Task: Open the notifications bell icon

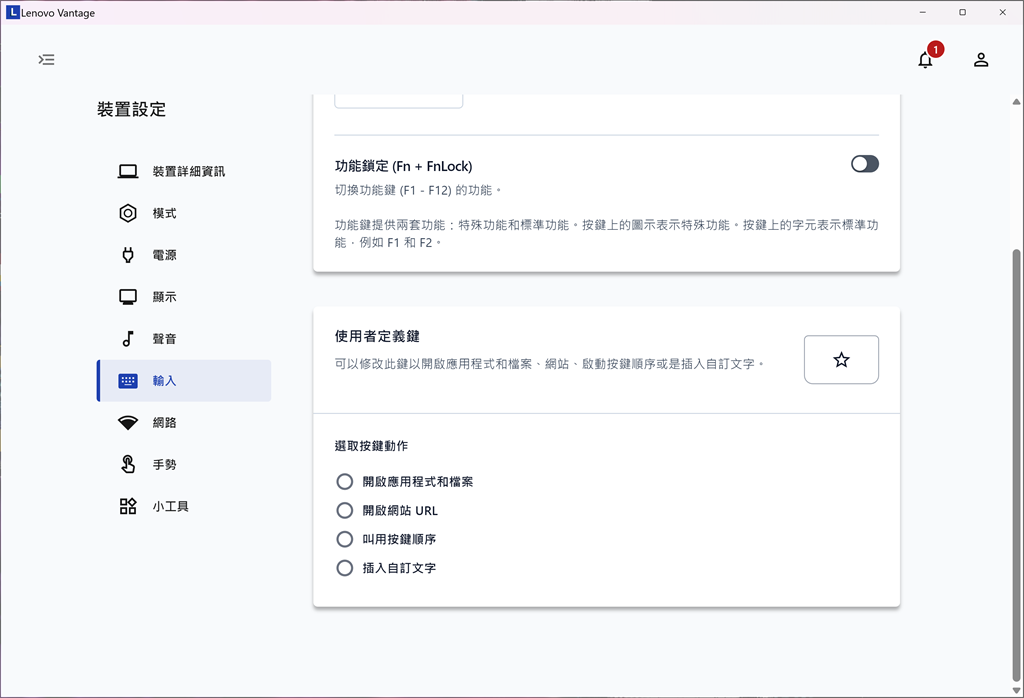Action: pos(925,60)
